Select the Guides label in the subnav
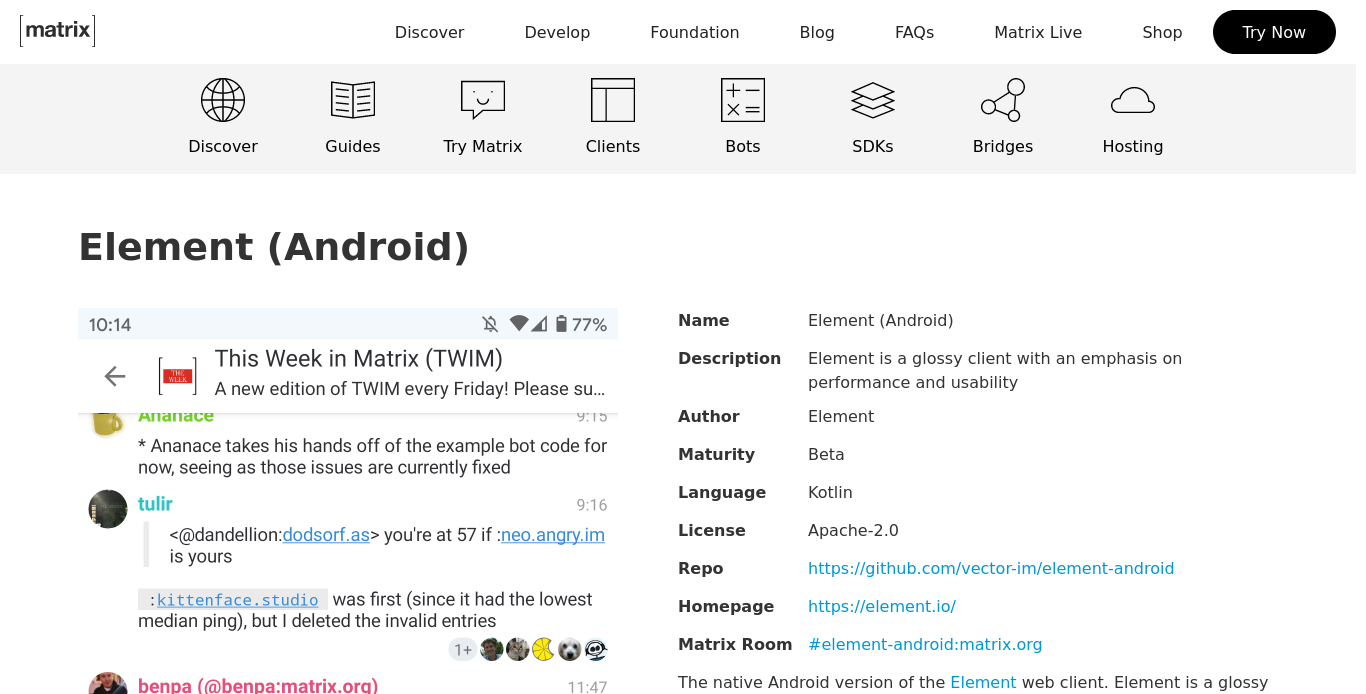Viewport: 1366px width, 694px height. point(353,146)
